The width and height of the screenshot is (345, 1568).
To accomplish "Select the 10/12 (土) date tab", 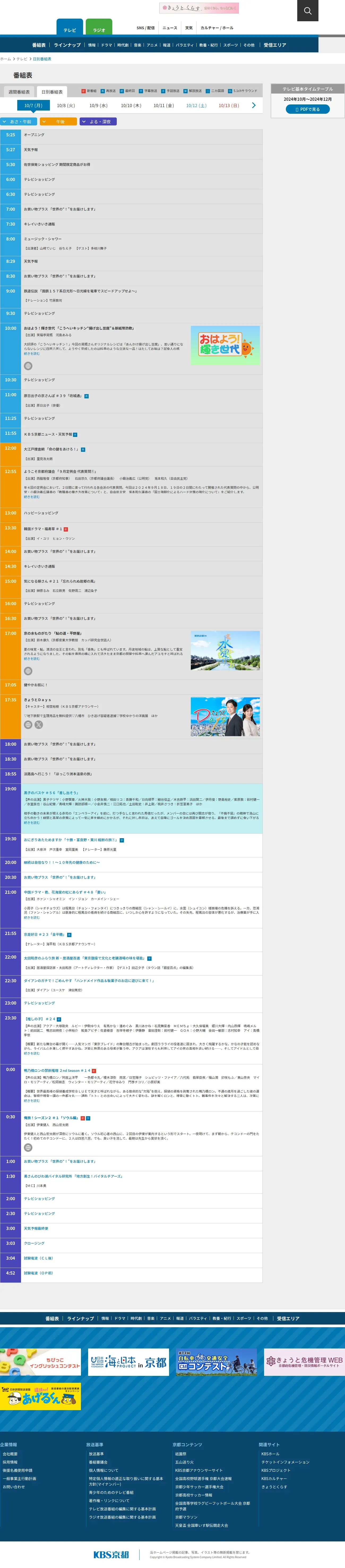I will click(x=196, y=105).
